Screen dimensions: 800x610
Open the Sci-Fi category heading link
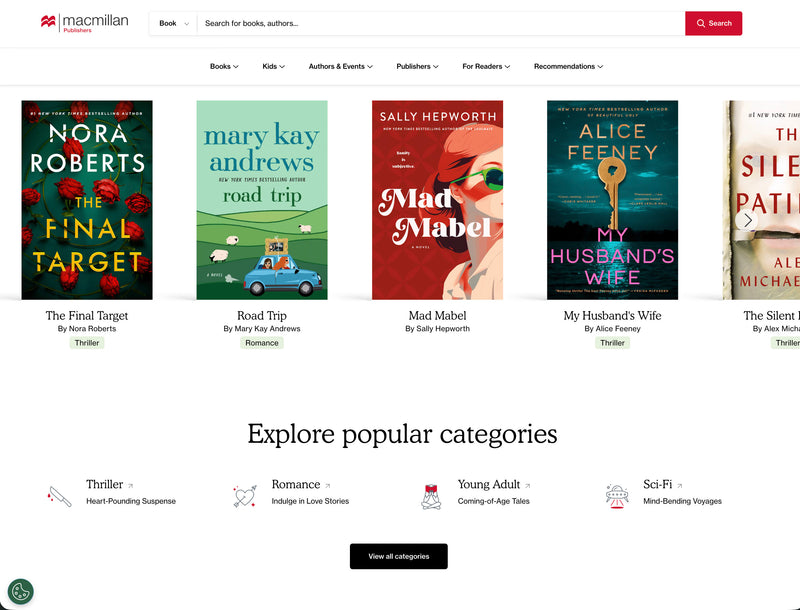tap(658, 484)
